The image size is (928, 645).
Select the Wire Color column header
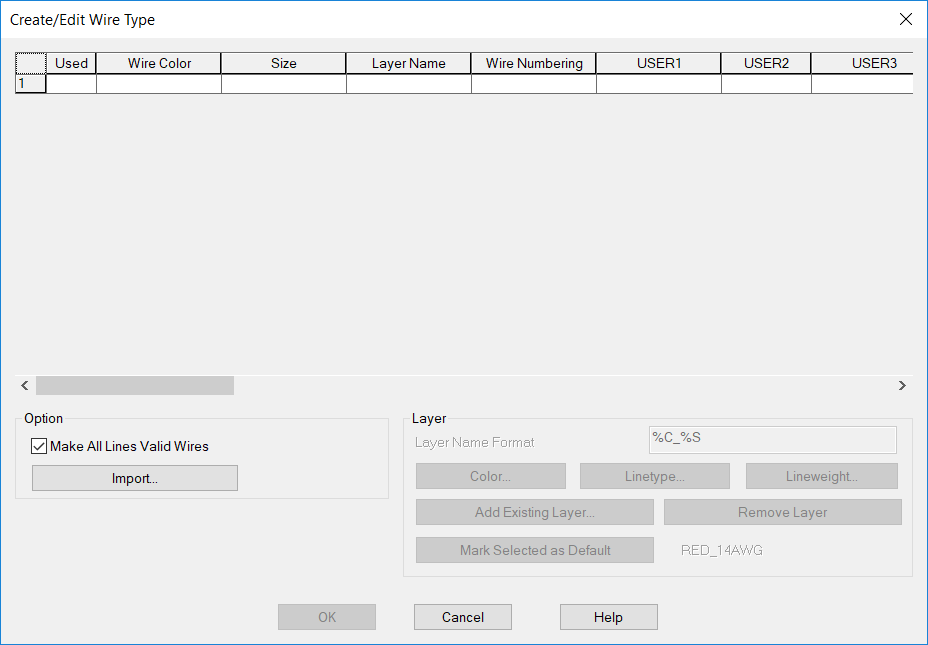159,63
